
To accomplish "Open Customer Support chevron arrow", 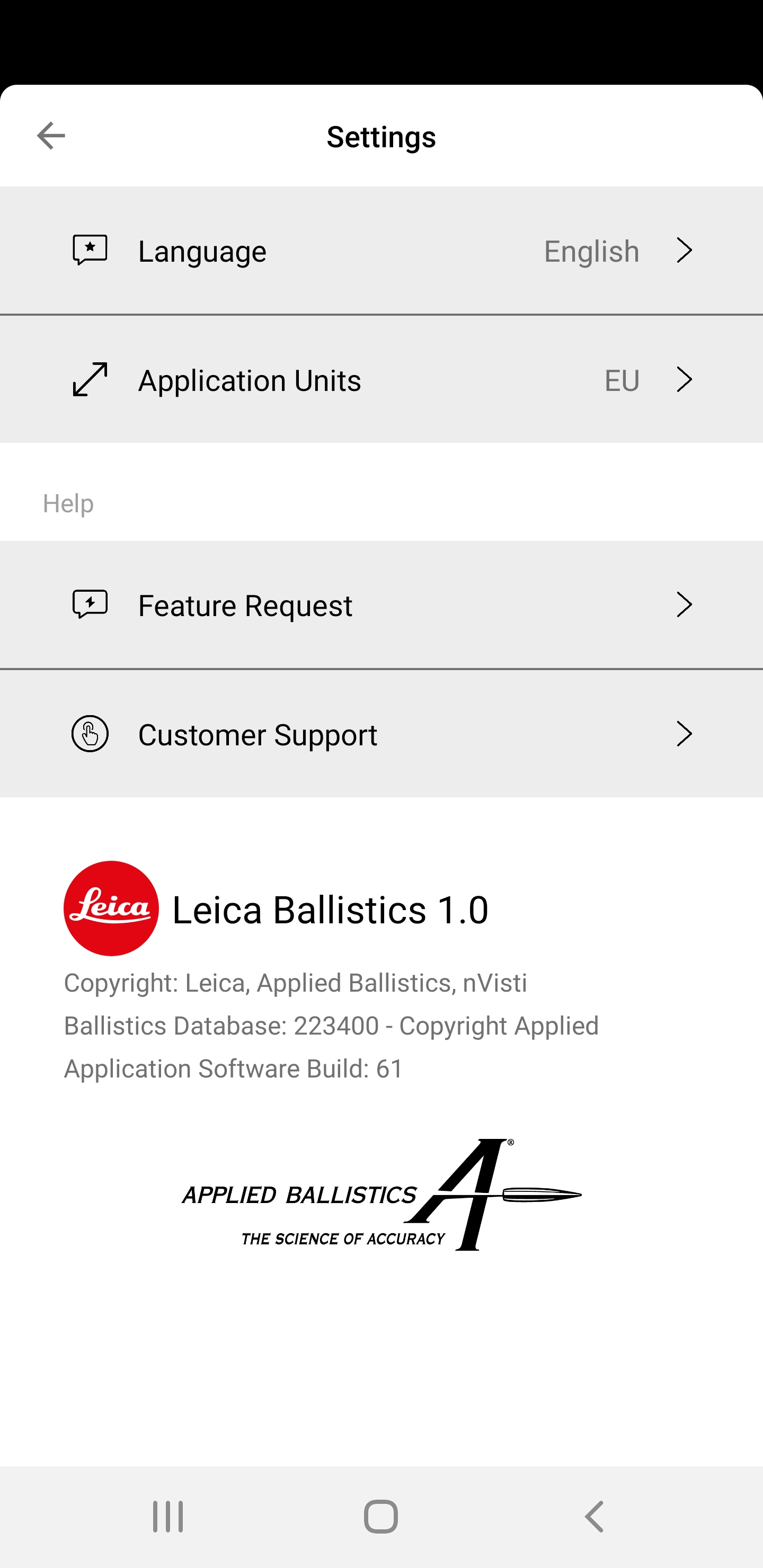I will click(685, 734).
